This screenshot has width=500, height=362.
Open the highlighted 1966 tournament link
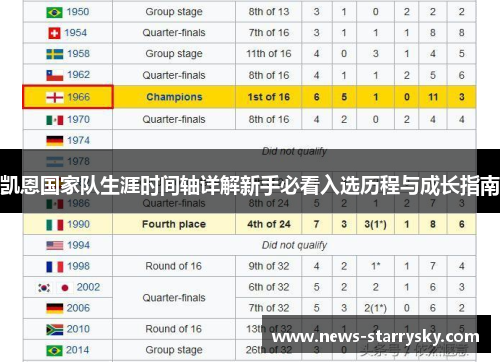pos(78,97)
